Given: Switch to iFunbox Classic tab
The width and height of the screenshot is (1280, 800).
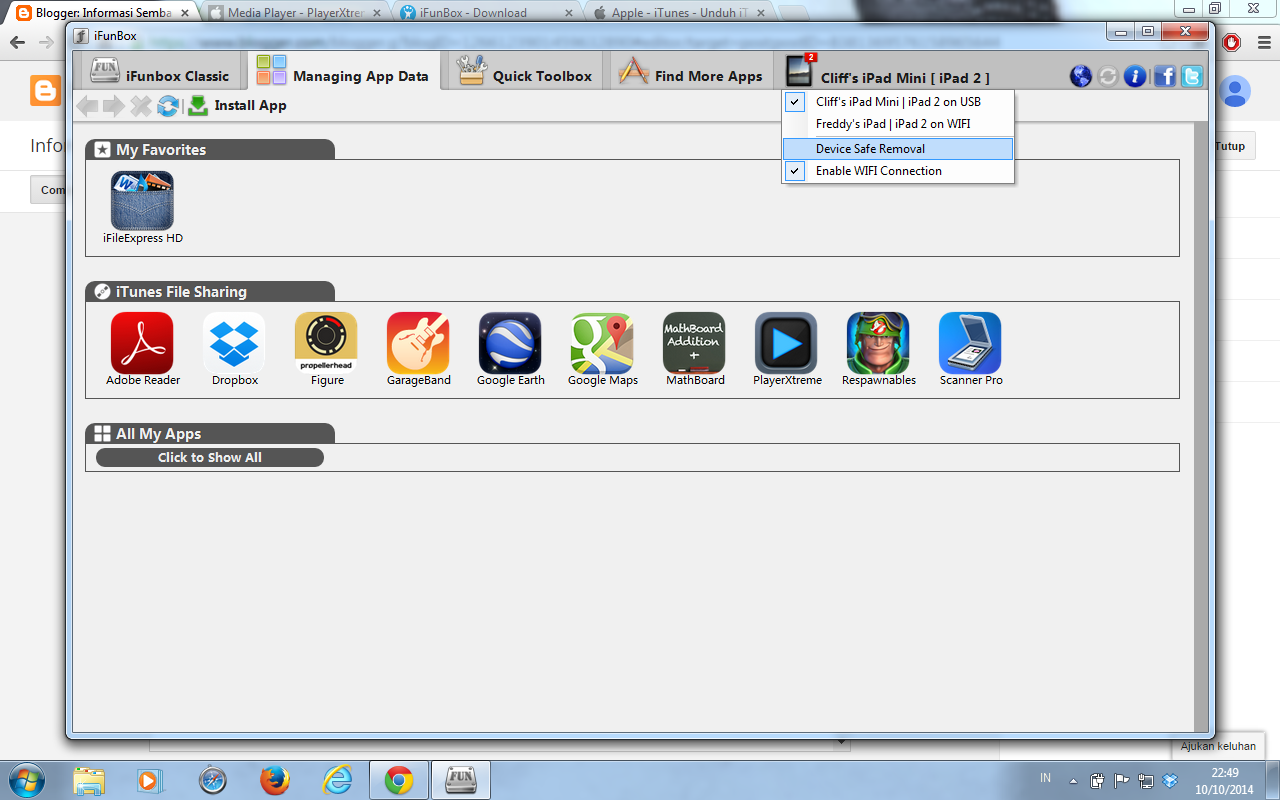Looking at the screenshot, I should [x=160, y=72].
